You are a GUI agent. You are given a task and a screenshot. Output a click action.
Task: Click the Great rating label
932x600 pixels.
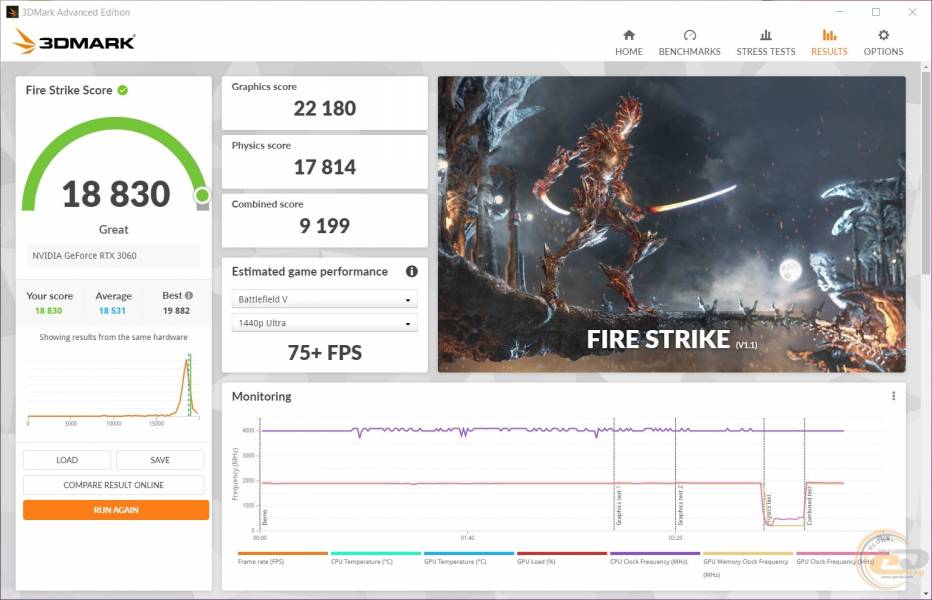tap(114, 230)
